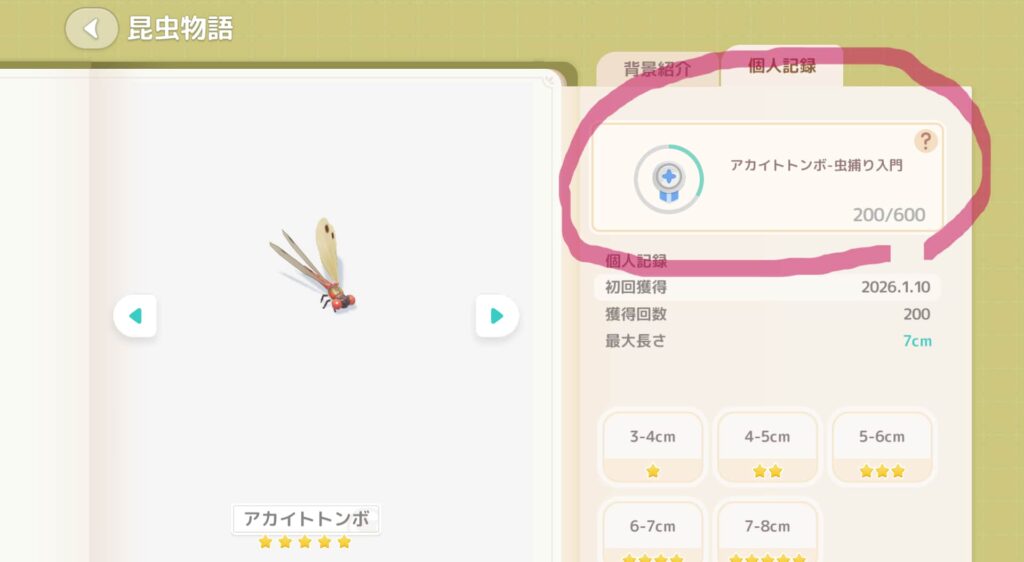Tap the red dragonfly illustration
The width and height of the screenshot is (1024, 562).
(314, 264)
